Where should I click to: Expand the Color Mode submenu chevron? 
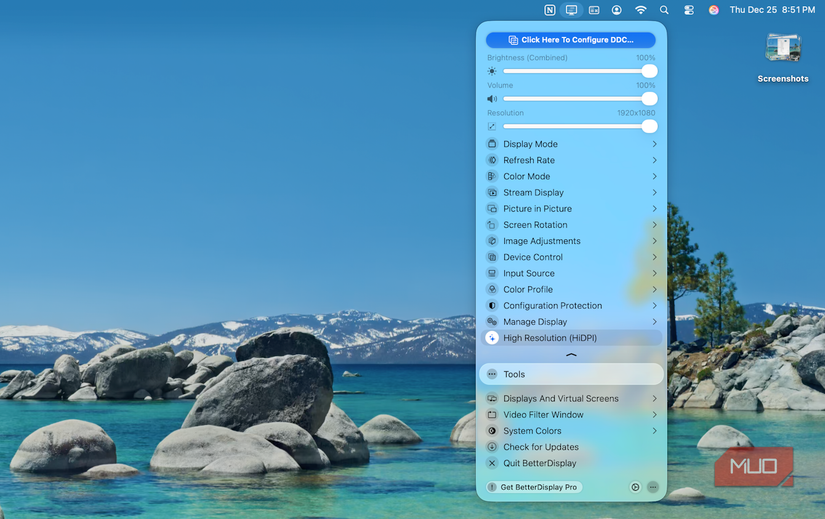[x=655, y=176]
